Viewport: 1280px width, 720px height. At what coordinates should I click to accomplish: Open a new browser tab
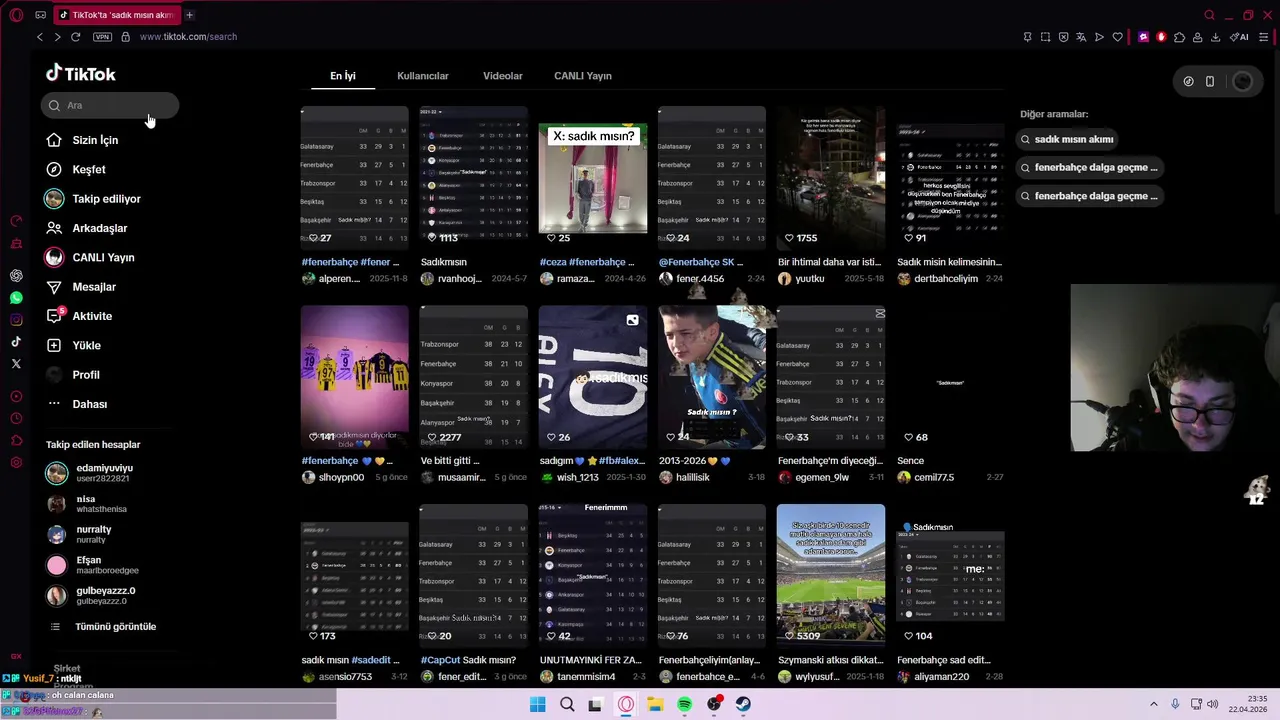[189, 15]
